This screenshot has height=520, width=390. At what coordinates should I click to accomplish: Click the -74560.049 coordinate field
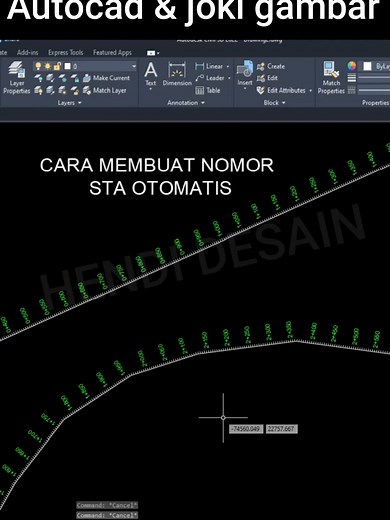[246, 429]
